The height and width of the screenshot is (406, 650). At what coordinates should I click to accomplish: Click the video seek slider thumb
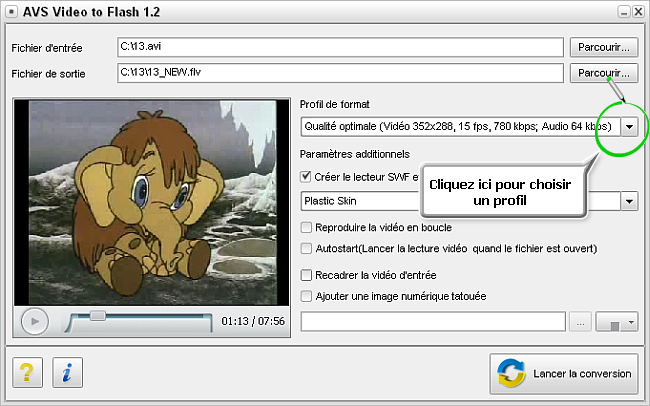pos(98,316)
